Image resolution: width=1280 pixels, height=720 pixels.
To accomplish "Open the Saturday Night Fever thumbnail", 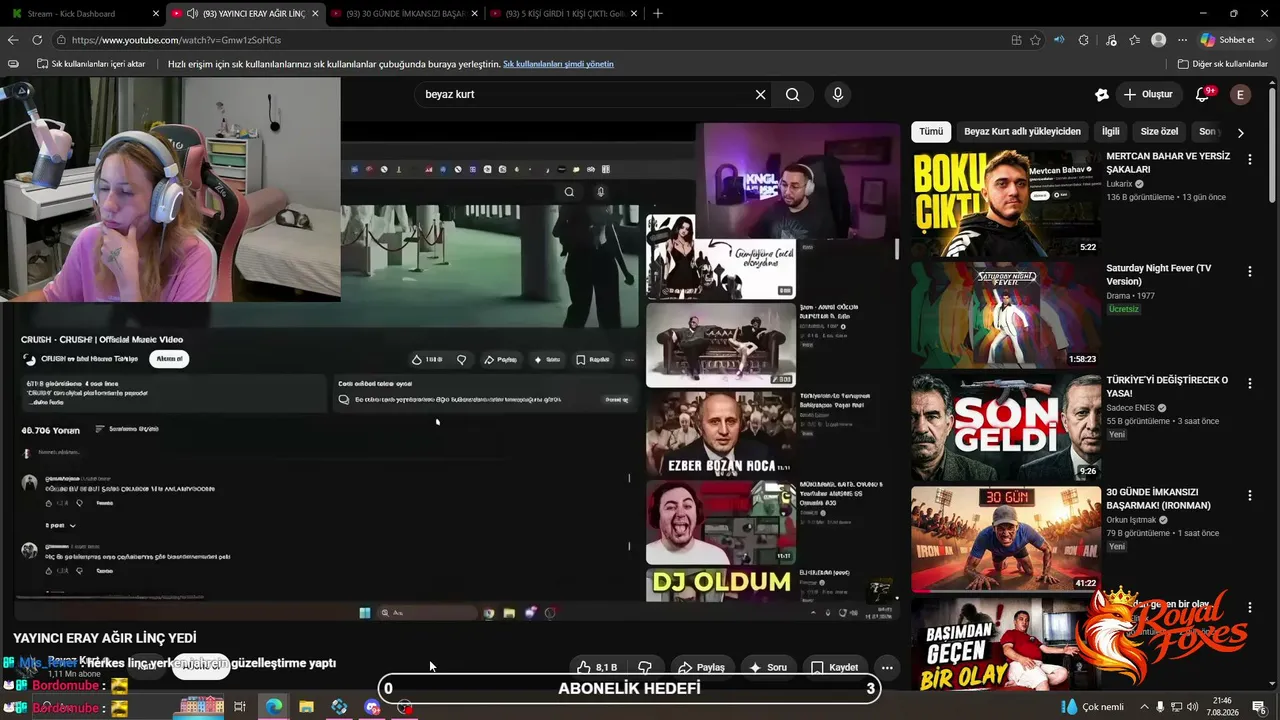I will pyautogui.click(x=1005, y=315).
